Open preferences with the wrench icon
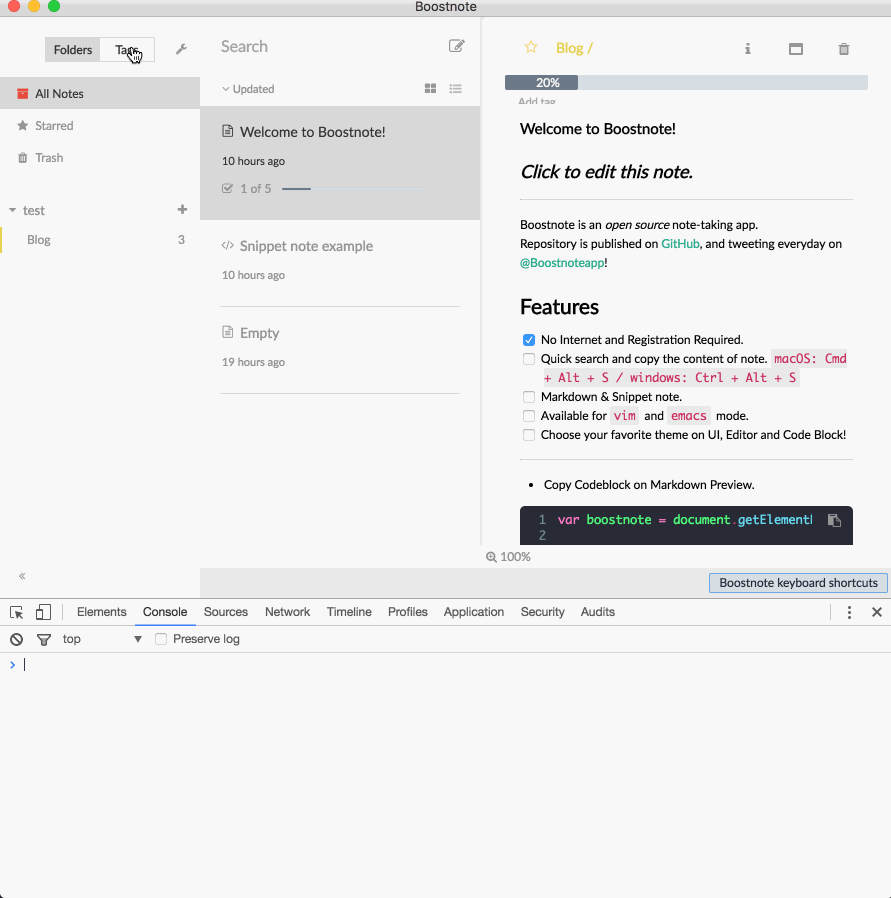This screenshot has height=898, width=891. coord(181,49)
